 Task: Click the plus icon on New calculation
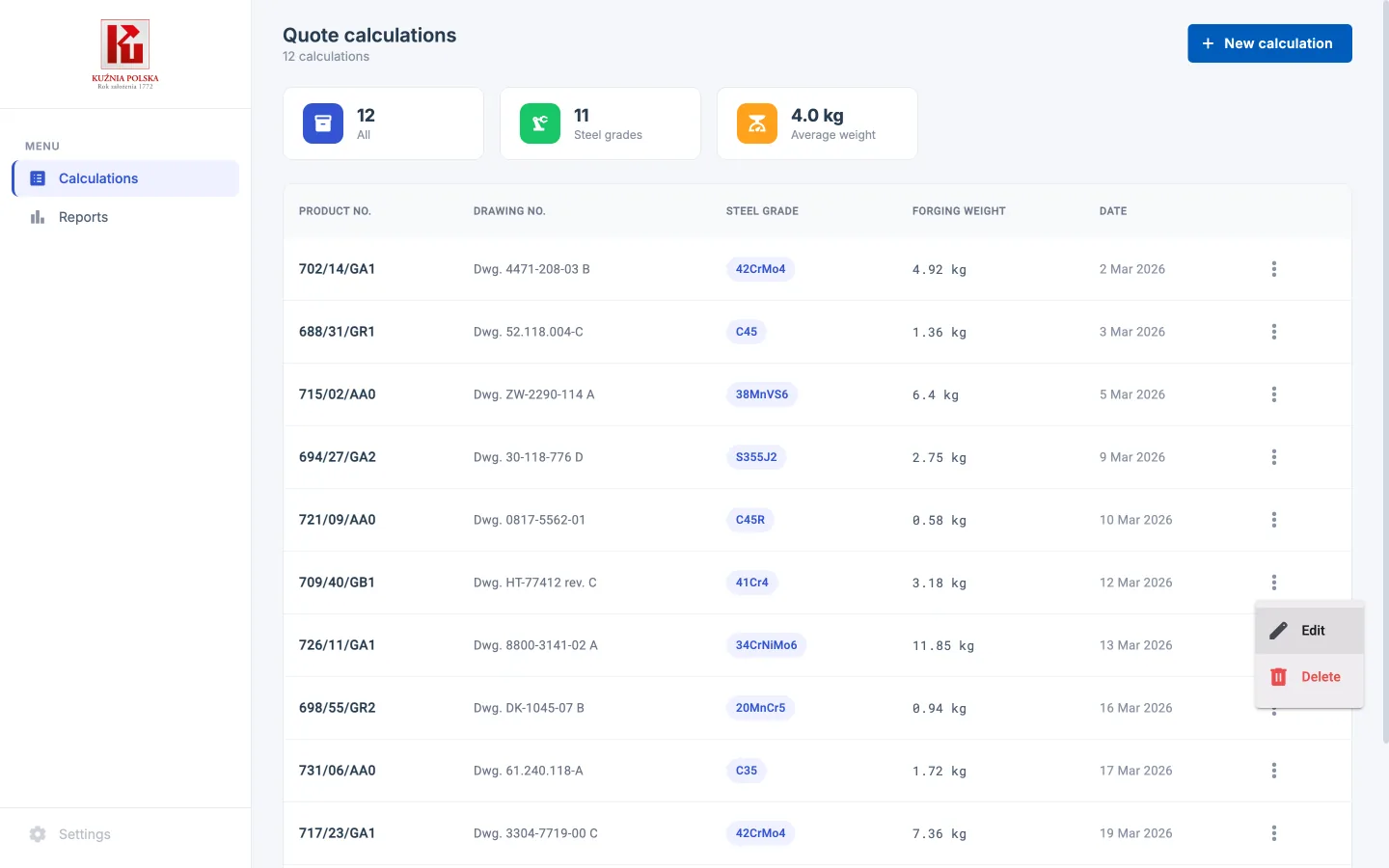pos(1208,43)
